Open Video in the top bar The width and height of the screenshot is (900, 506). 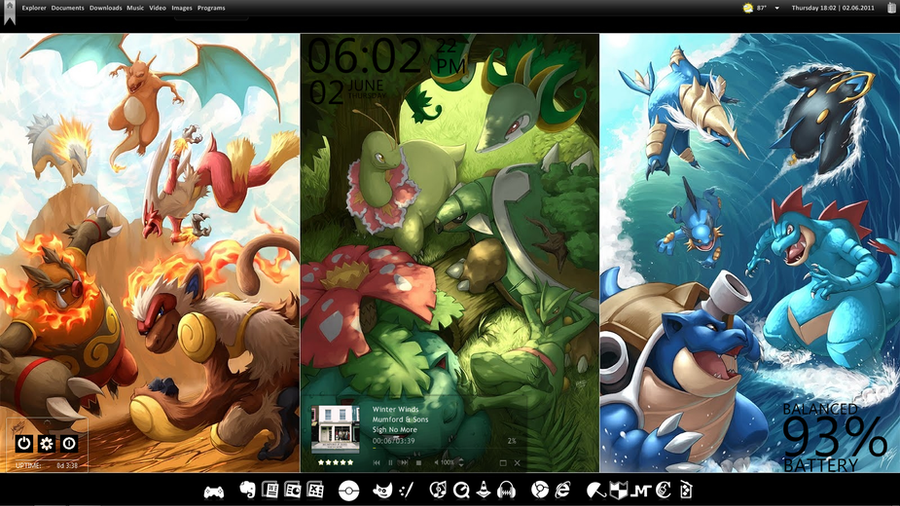157,8
